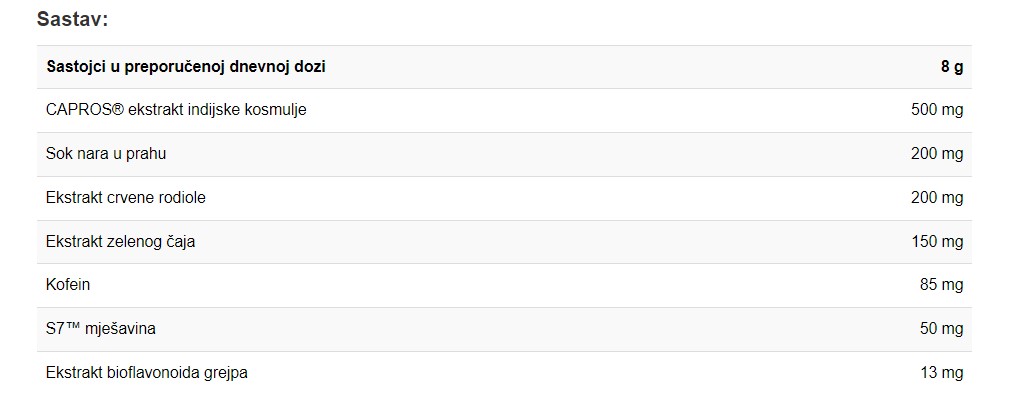This screenshot has height=403, width=1010.
Task: Click the Sastav heading
Action: point(72,19)
